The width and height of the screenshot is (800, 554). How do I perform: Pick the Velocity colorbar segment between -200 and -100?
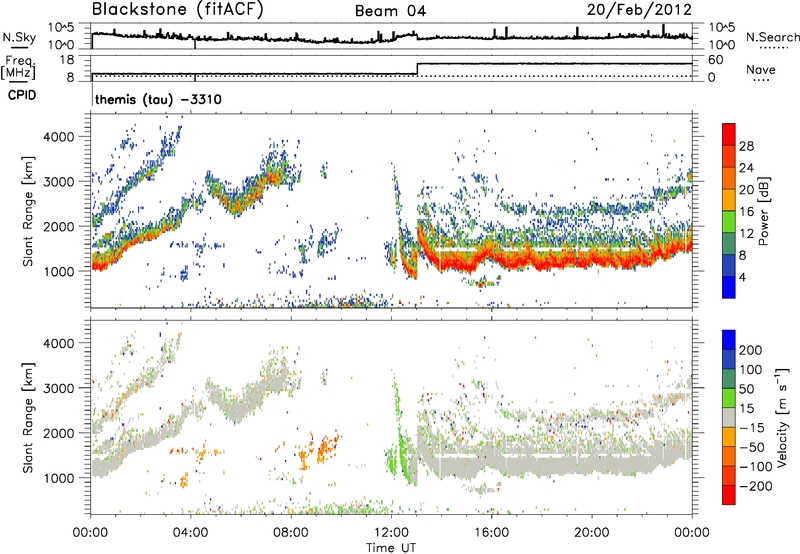click(x=729, y=475)
